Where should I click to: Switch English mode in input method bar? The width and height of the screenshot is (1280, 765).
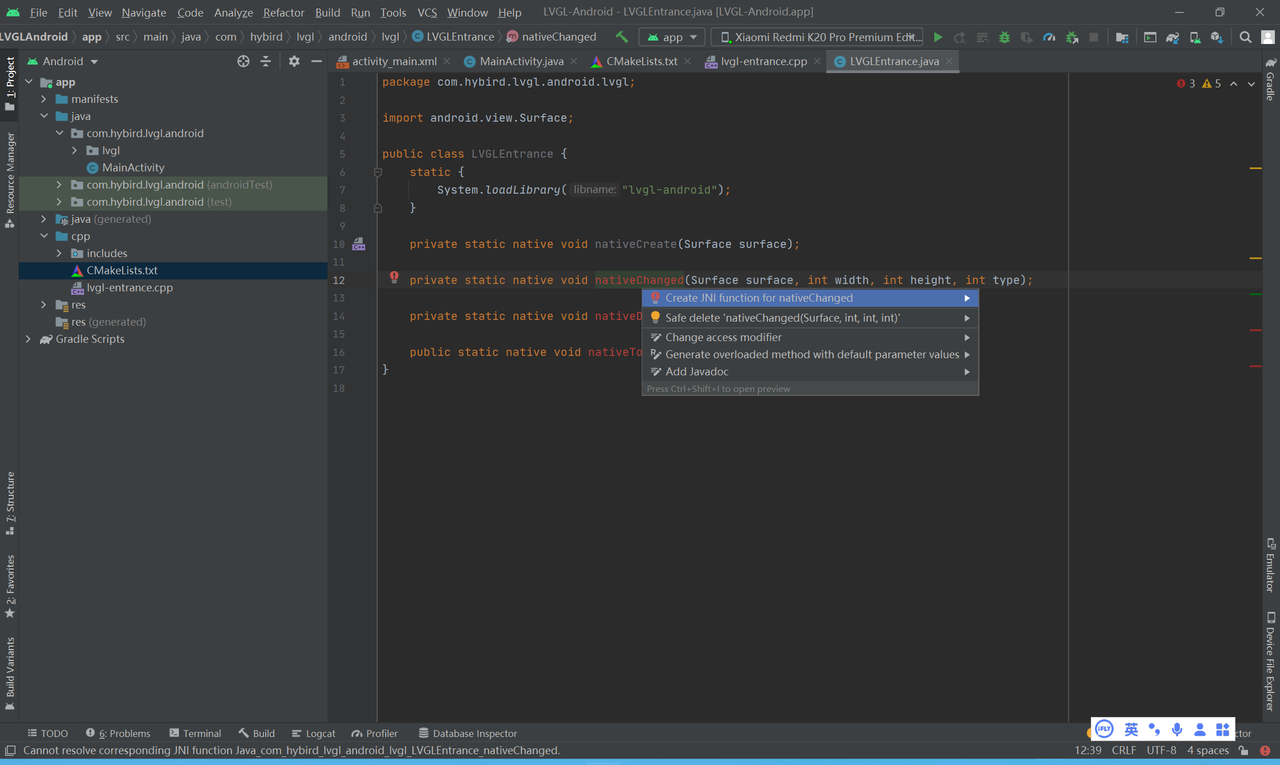tap(1131, 729)
